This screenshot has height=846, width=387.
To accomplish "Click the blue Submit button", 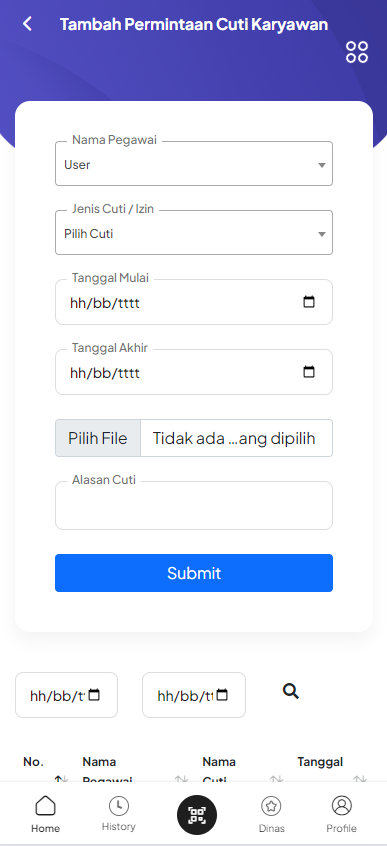I will [194, 573].
